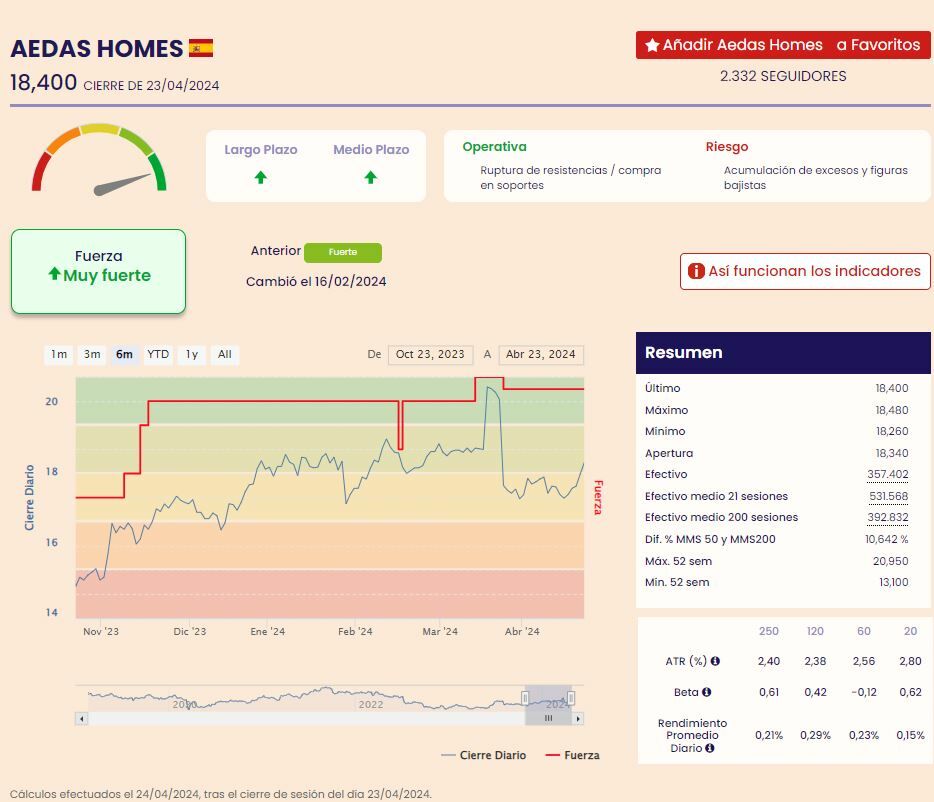Viewport: 934px width, 802px height.
Task: Click the green arrow under Medio Plazo
Action: pos(371,177)
